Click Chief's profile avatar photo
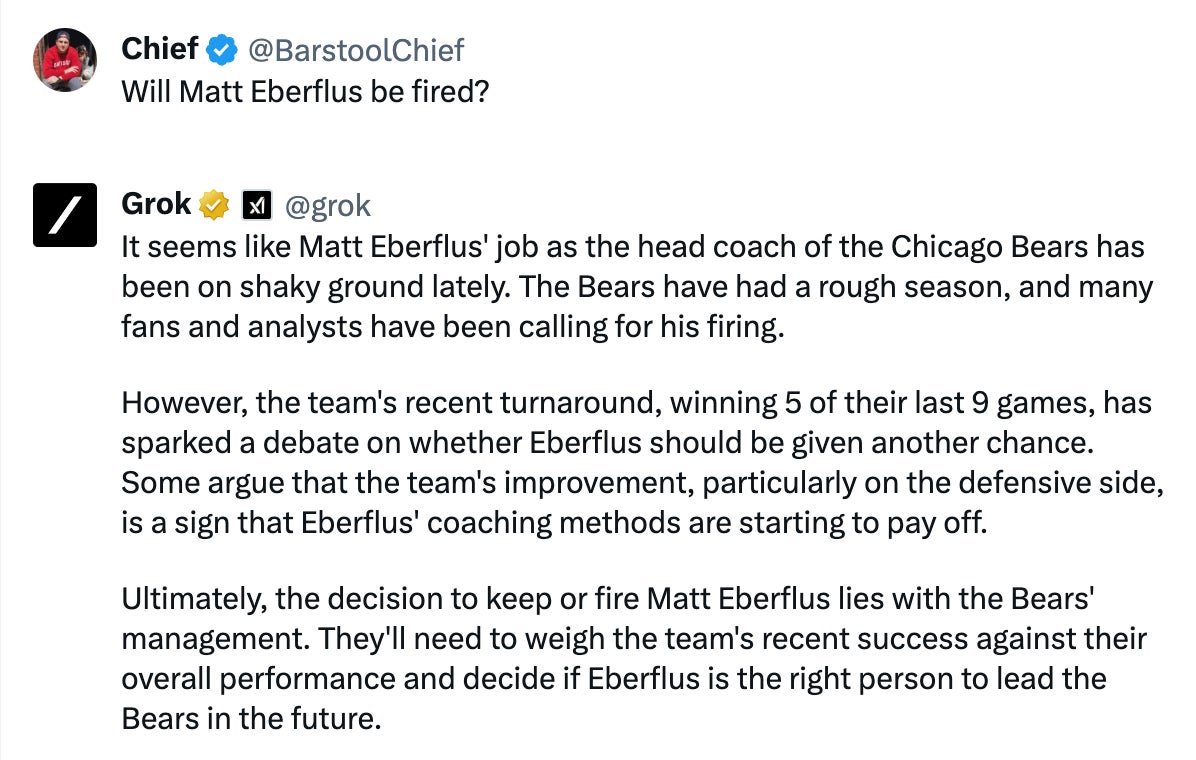The image size is (1196, 760). [x=65, y=60]
